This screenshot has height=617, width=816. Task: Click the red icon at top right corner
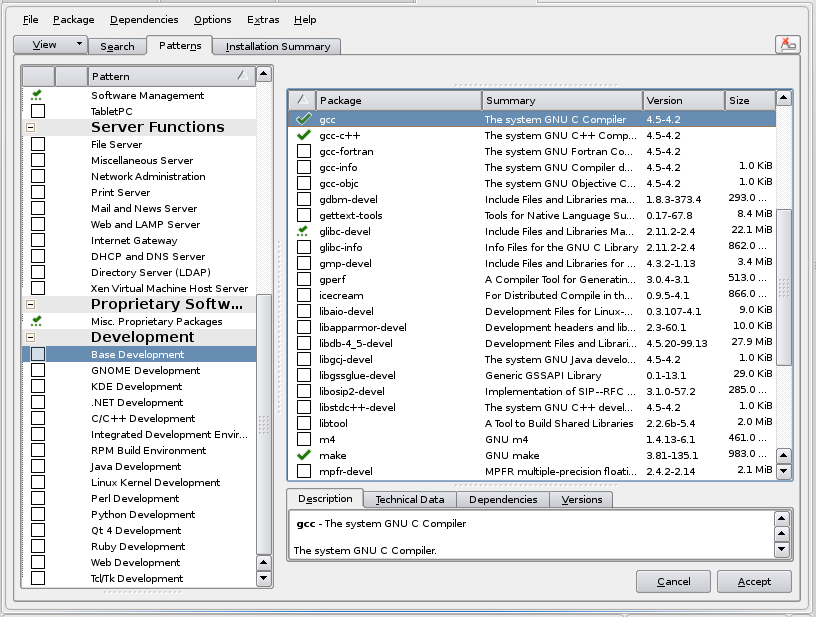(788, 45)
